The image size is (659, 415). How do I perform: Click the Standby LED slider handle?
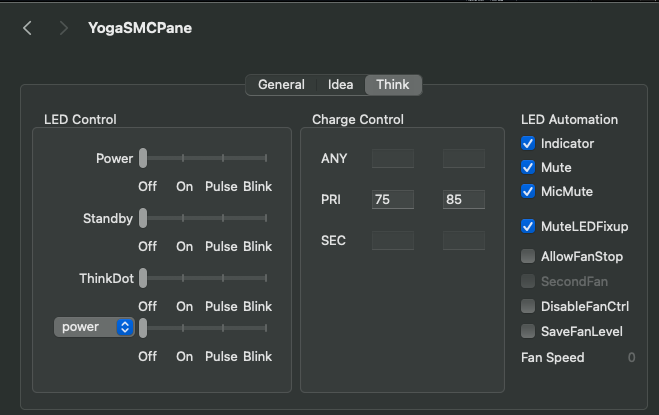[143, 218]
